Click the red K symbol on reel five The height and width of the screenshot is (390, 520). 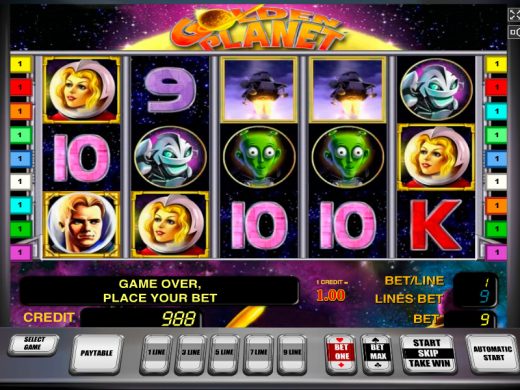tap(436, 225)
